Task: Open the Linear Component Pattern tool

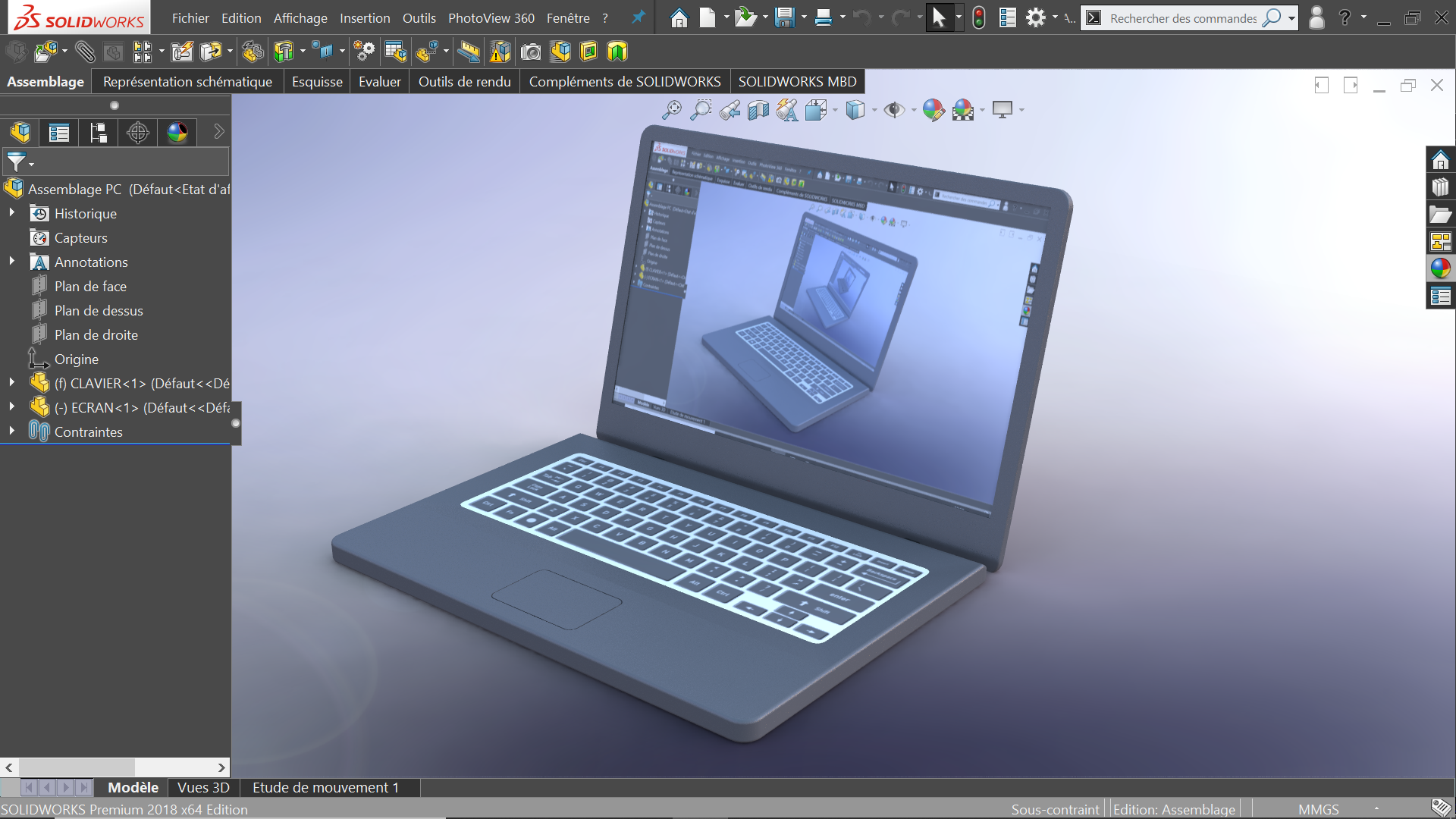Action: (x=142, y=52)
